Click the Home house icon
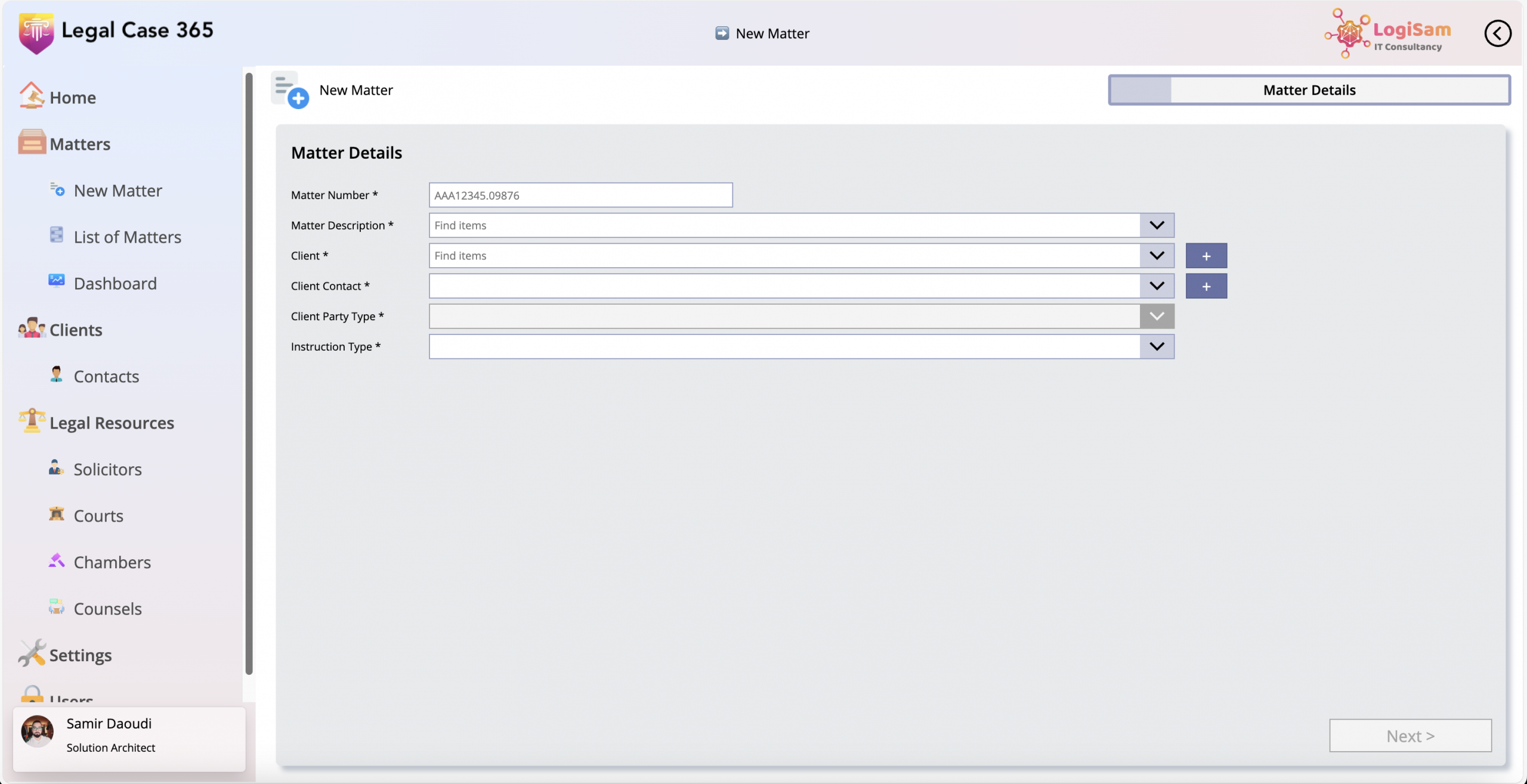The width and height of the screenshot is (1527, 784). 31,95
